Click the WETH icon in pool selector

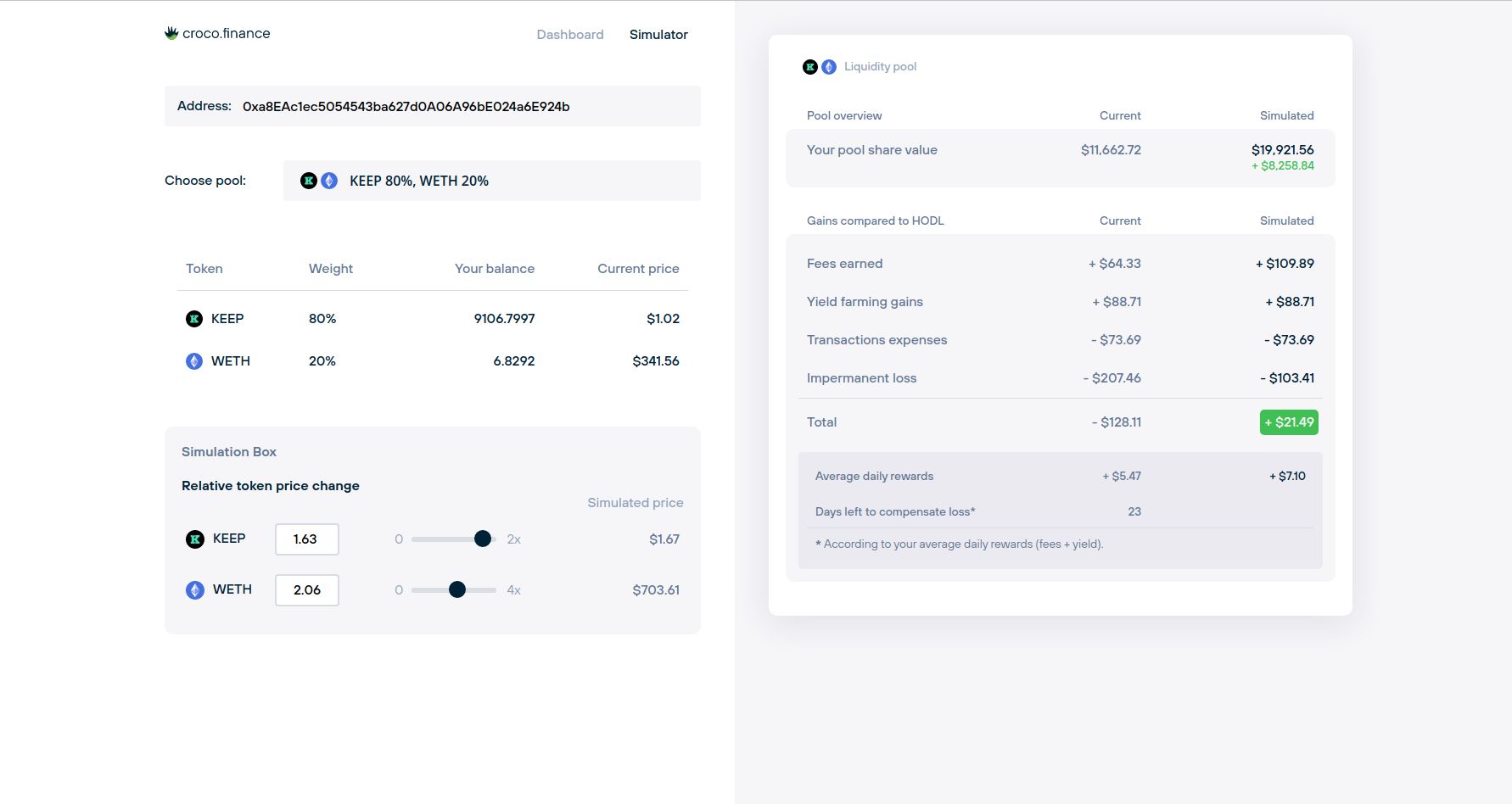(x=329, y=181)
